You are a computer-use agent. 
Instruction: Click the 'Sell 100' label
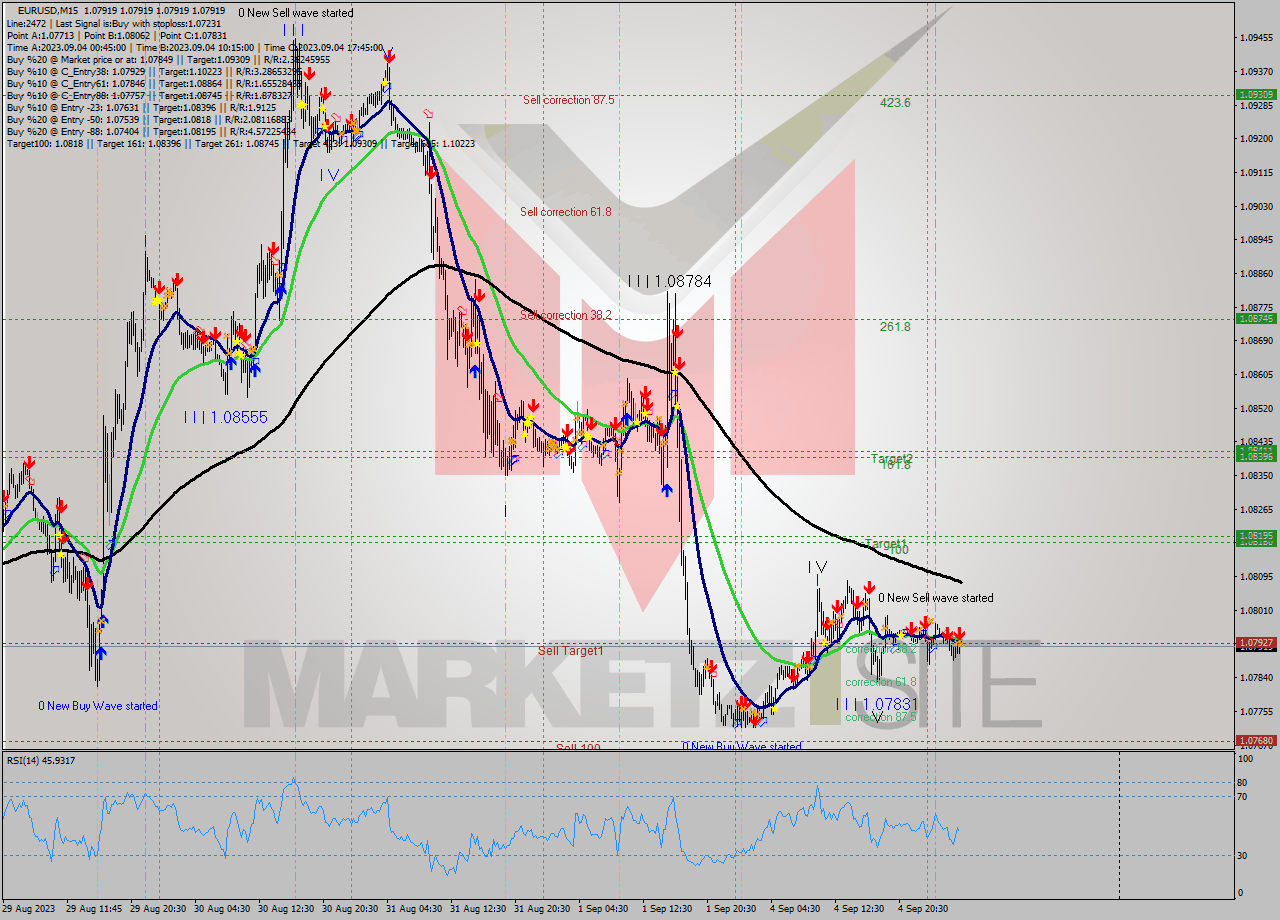tap(578, 747)
